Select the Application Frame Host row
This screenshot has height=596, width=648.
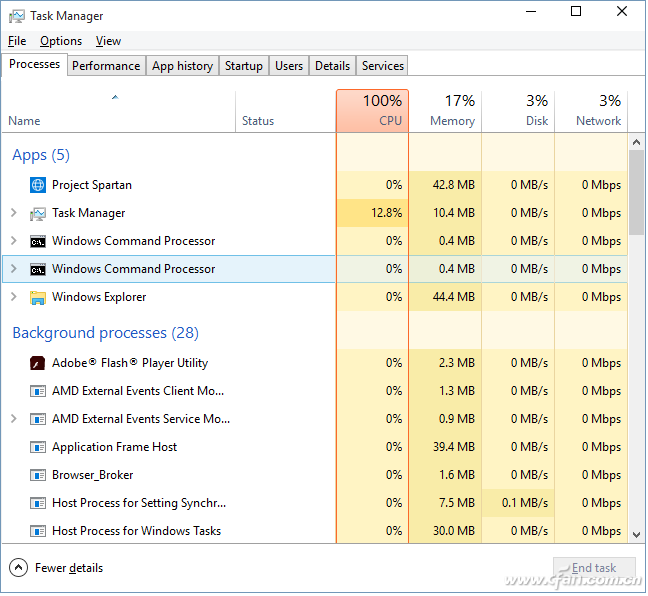click(x=315, y=448)
